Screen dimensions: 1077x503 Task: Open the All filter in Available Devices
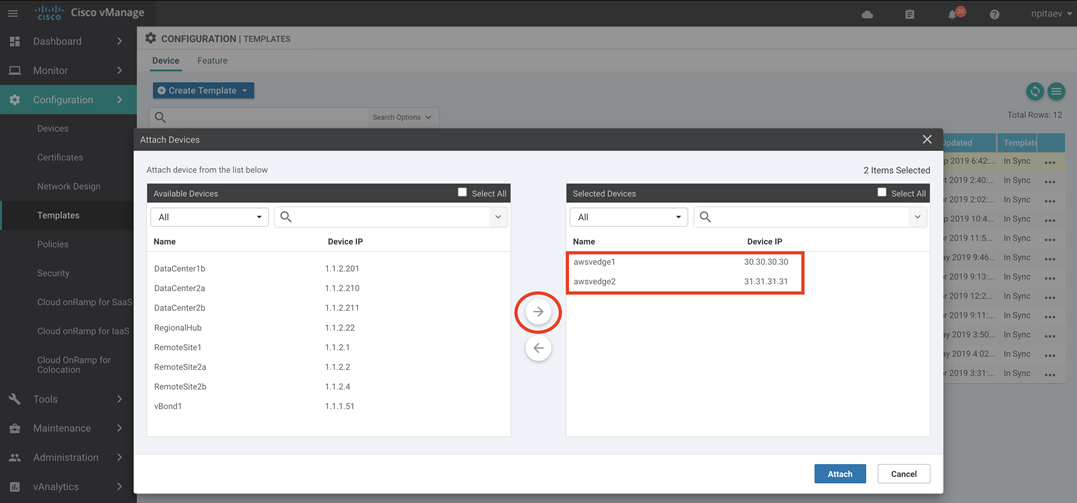click(209, 217)
